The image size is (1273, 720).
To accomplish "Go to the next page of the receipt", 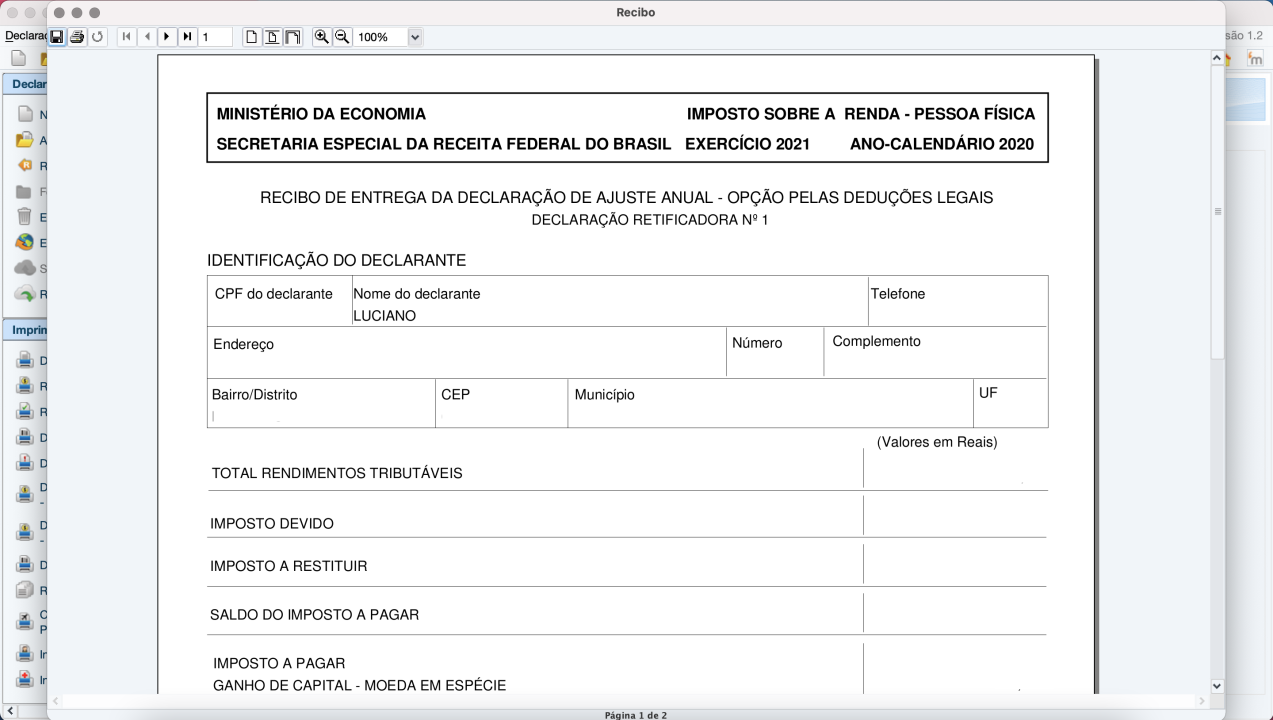I will coord(166,36).
